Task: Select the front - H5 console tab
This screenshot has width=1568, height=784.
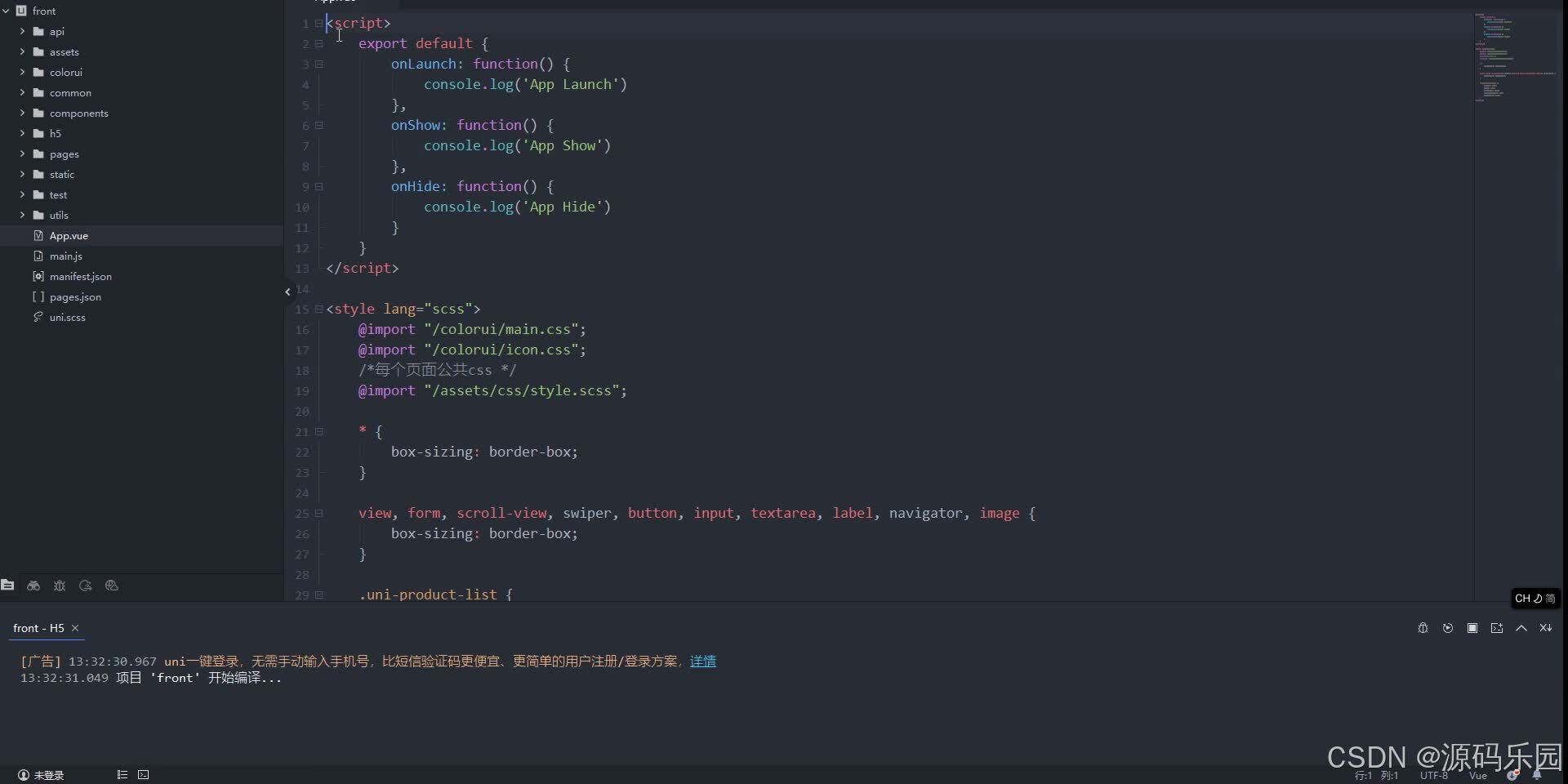Action: point(38,627)
